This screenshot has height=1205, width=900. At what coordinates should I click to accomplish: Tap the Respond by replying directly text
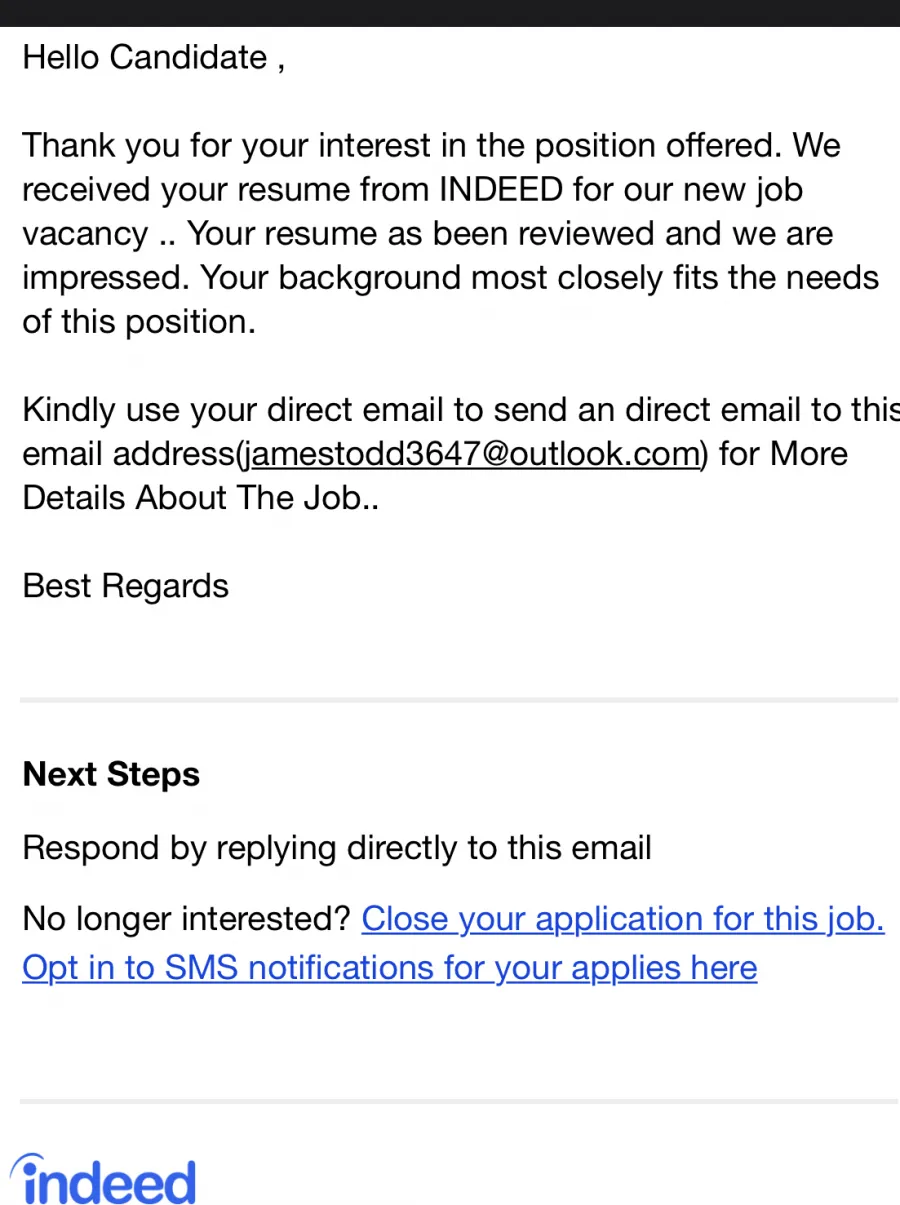337,848
